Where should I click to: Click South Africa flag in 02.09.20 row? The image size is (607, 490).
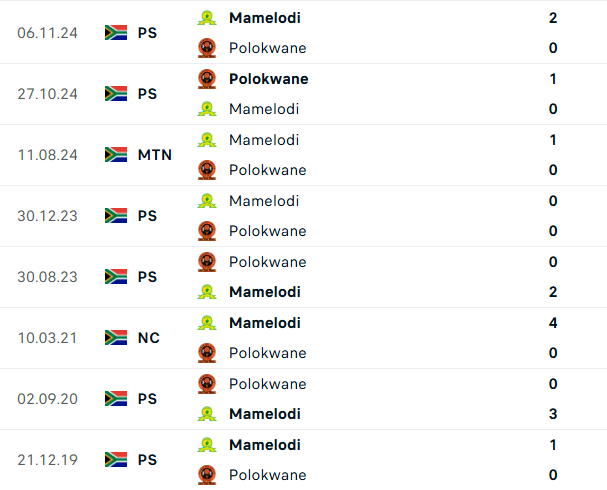116,399
